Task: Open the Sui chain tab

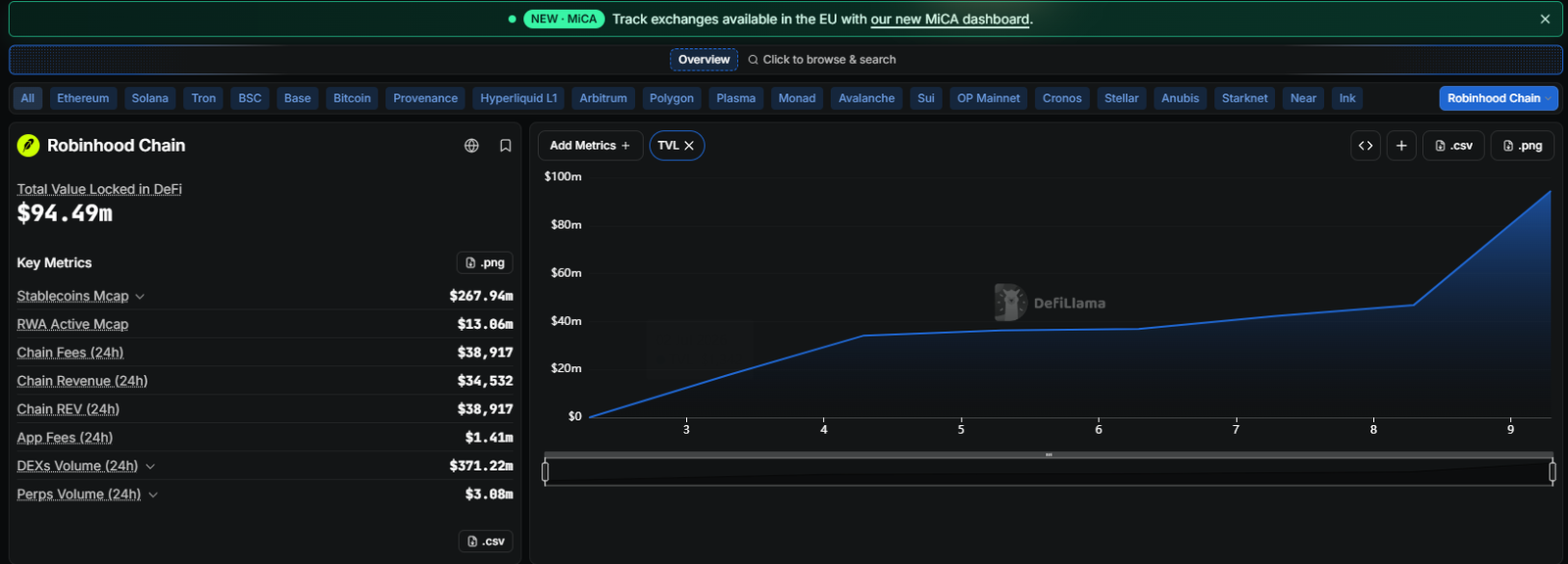Action: coord(926,98)
